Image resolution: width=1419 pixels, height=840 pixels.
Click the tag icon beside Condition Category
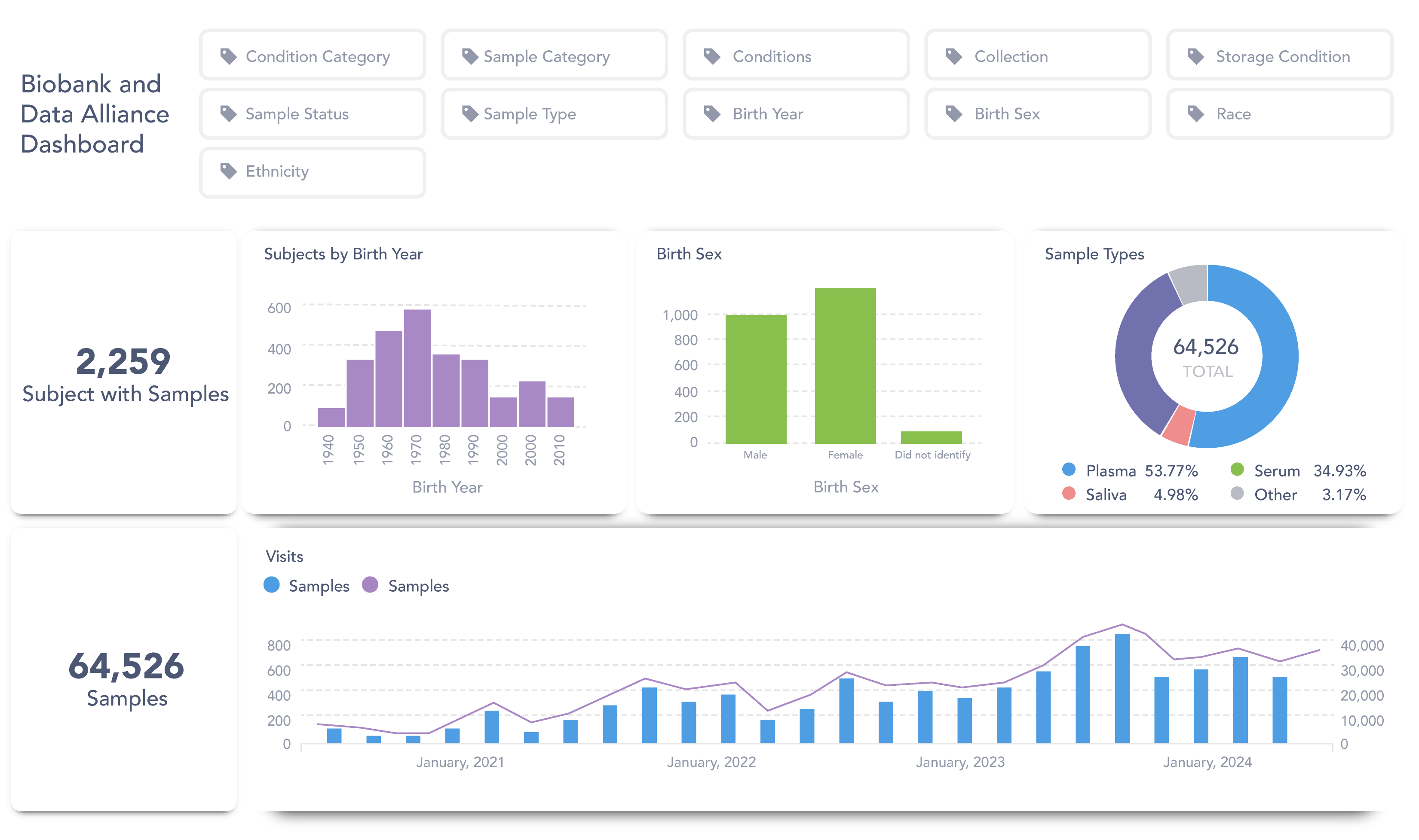pyautogui.click(x=228, y=56)
